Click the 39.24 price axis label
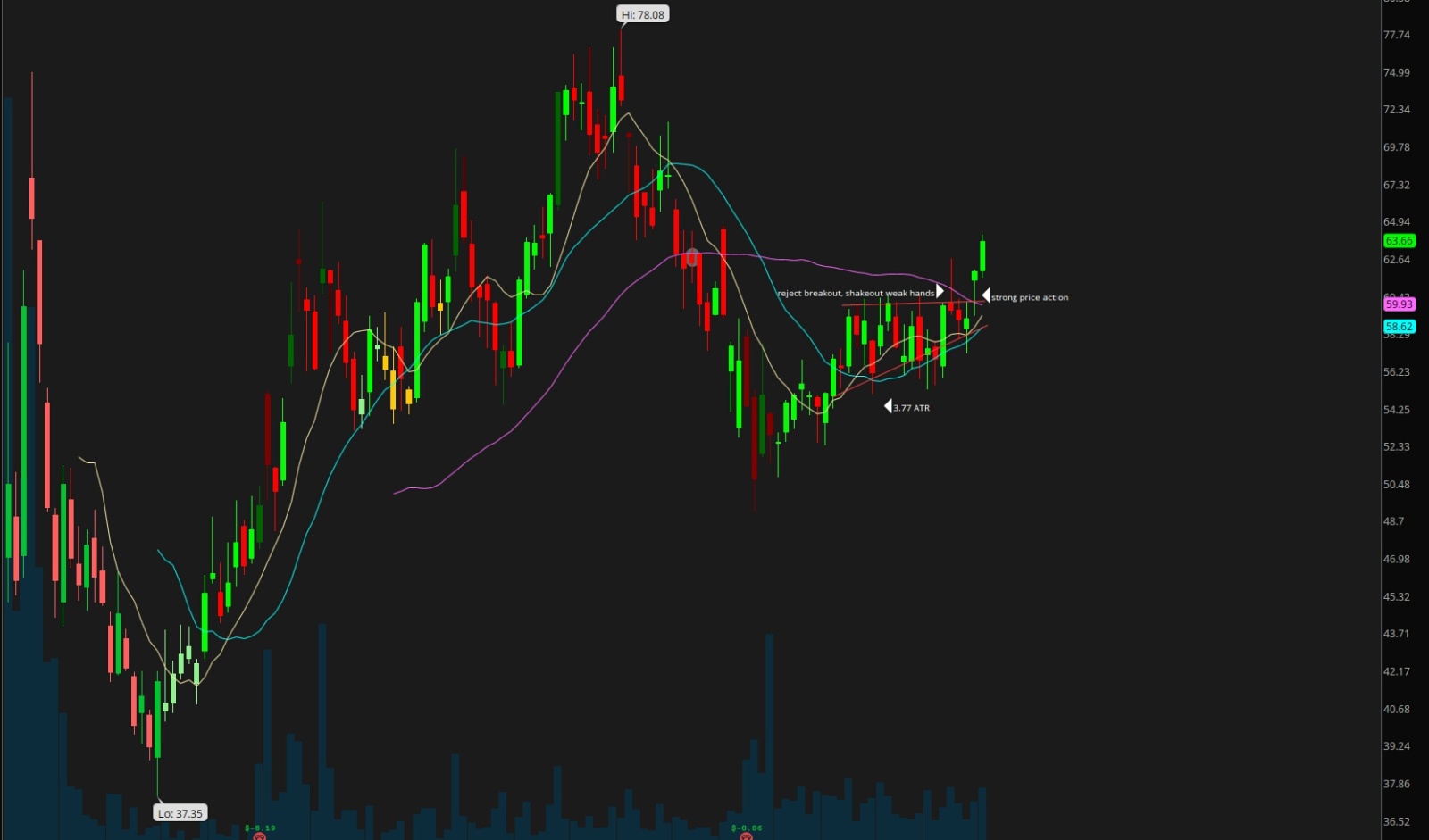The height and width of the screenshot is (840, 1429). click(1396, 746)
